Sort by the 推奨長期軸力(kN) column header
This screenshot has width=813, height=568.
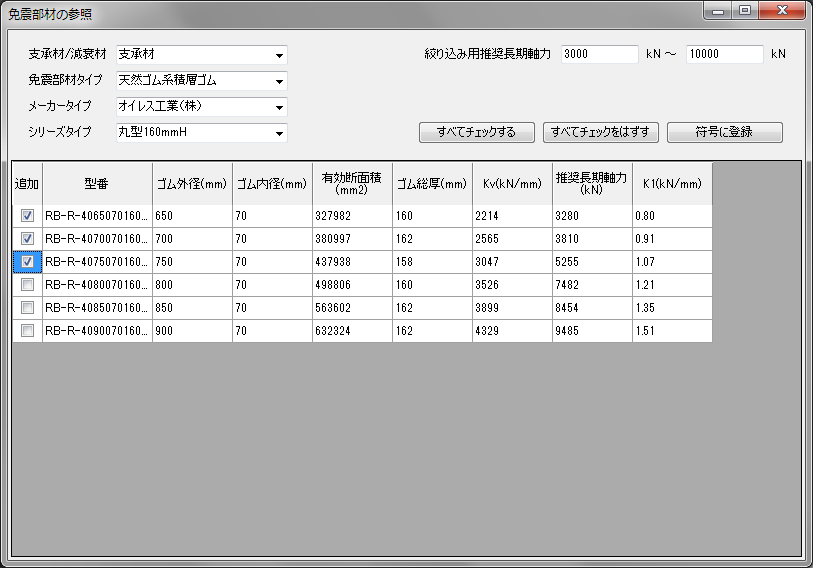coord(592,184)
